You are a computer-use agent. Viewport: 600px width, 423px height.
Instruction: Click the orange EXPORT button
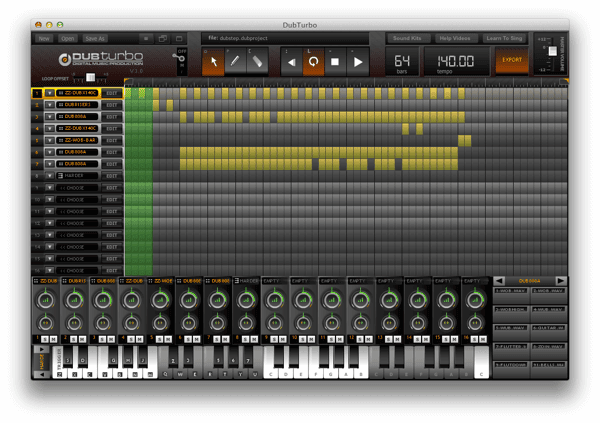(x=511, y=61)
